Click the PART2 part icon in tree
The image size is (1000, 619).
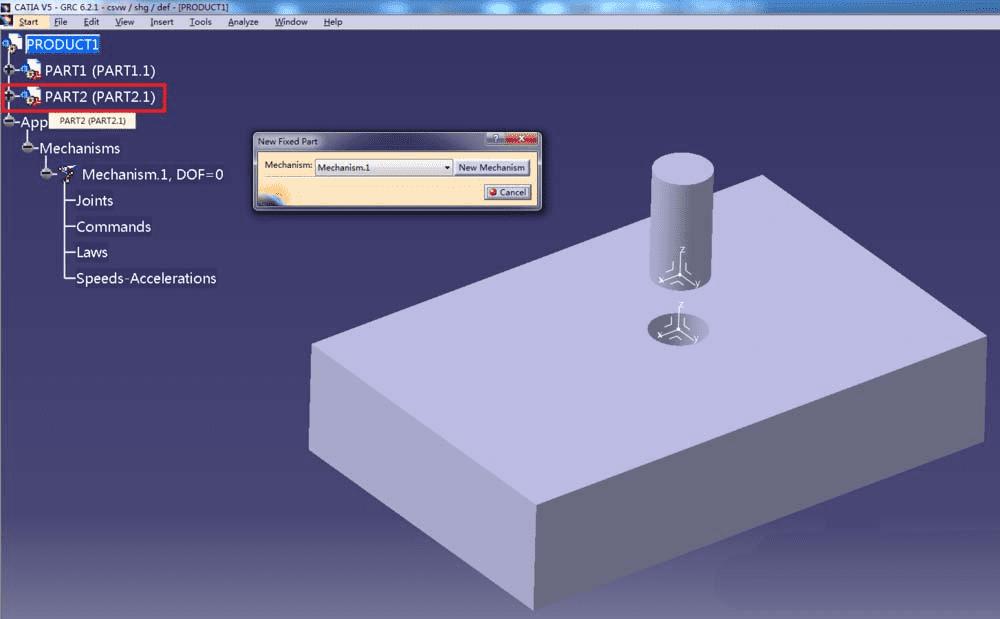[x=31, y=97]
